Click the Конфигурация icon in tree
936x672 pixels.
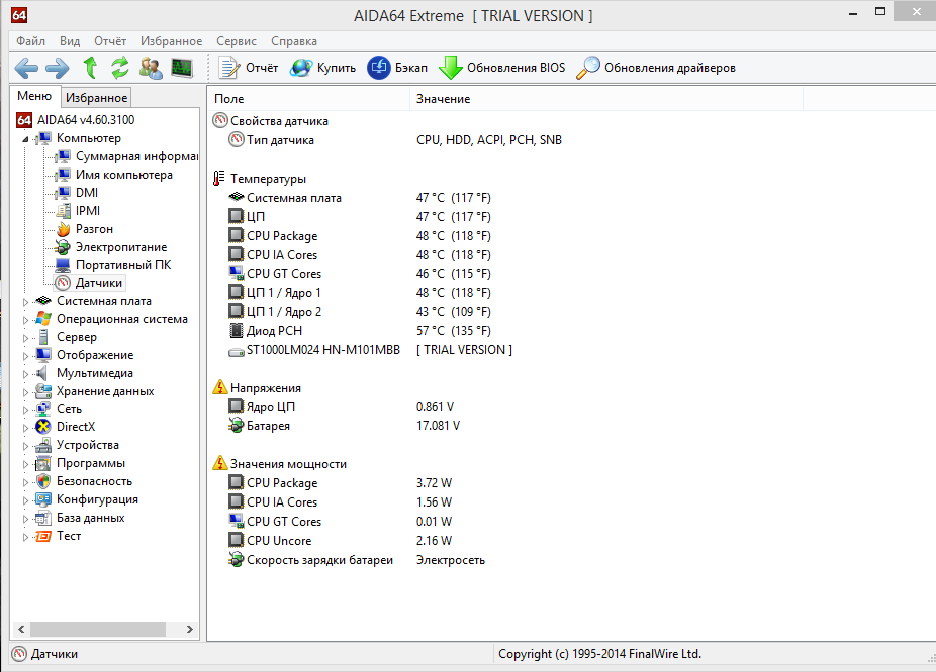(43, 500)
